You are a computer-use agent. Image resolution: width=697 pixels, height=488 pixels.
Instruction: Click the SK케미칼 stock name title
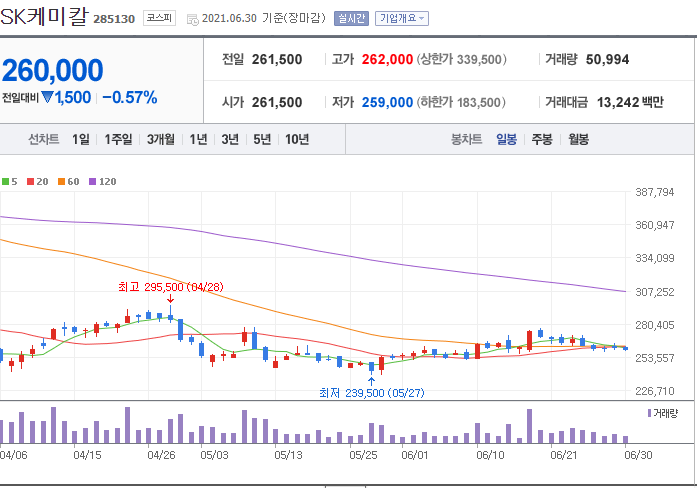[44, 16]
